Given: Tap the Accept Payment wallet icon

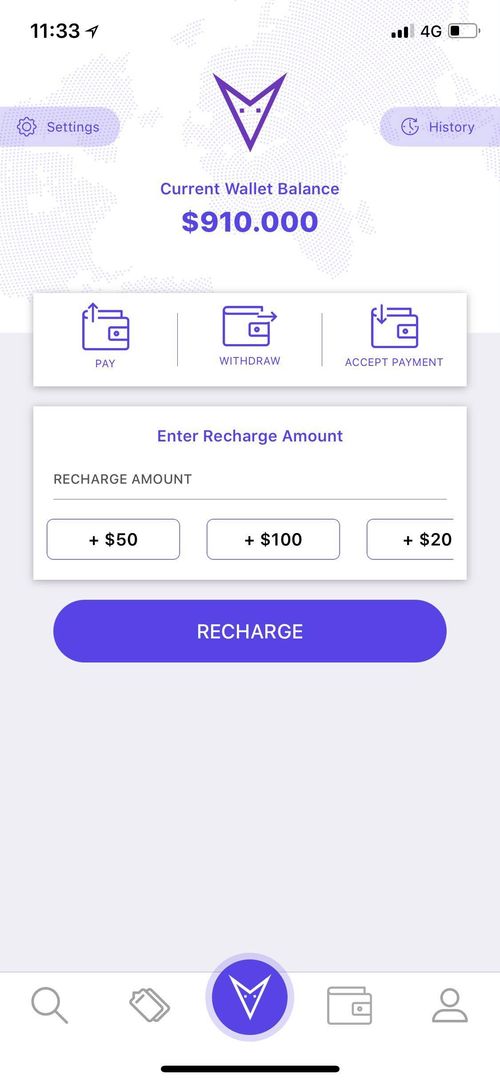Looking at the screenshot, I should coord(394,327).
